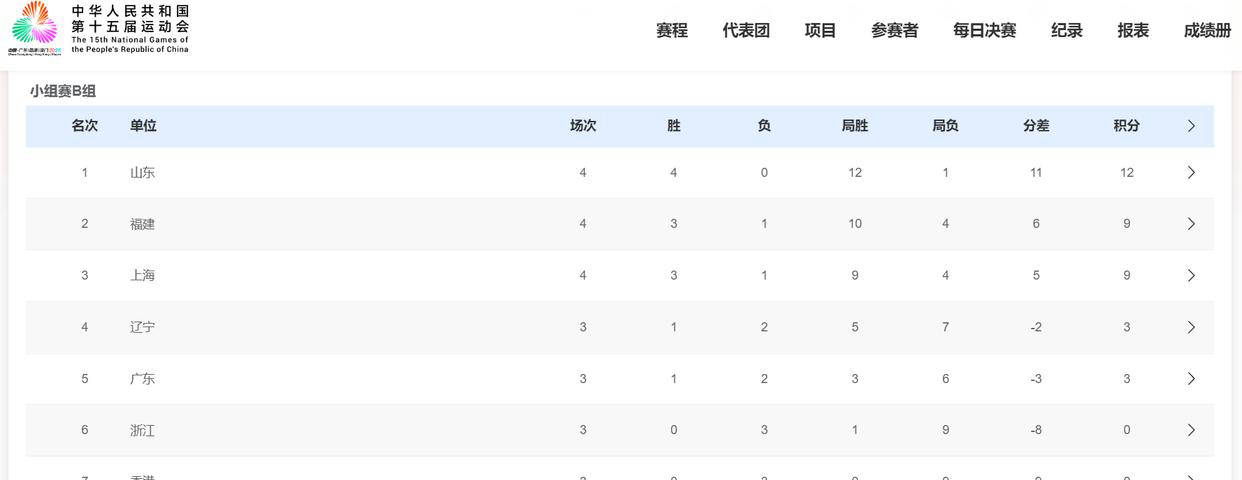Expand the 广东 row chevron
Image resolution: width=1242 pixels, height=480 pixels.
[1191, 379]
